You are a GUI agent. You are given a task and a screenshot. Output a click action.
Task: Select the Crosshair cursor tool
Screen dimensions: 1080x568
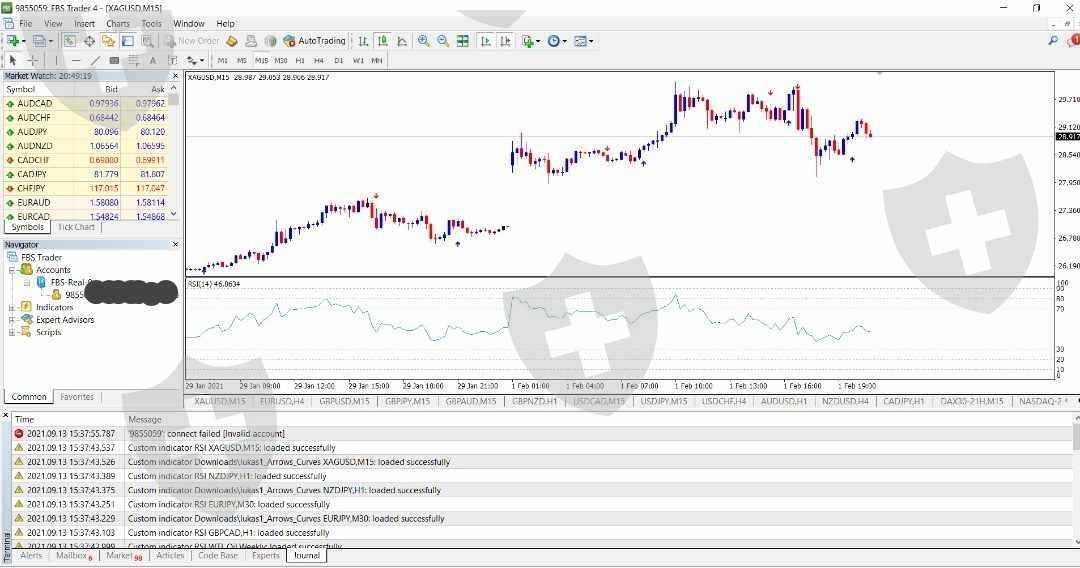coord(32,60)
